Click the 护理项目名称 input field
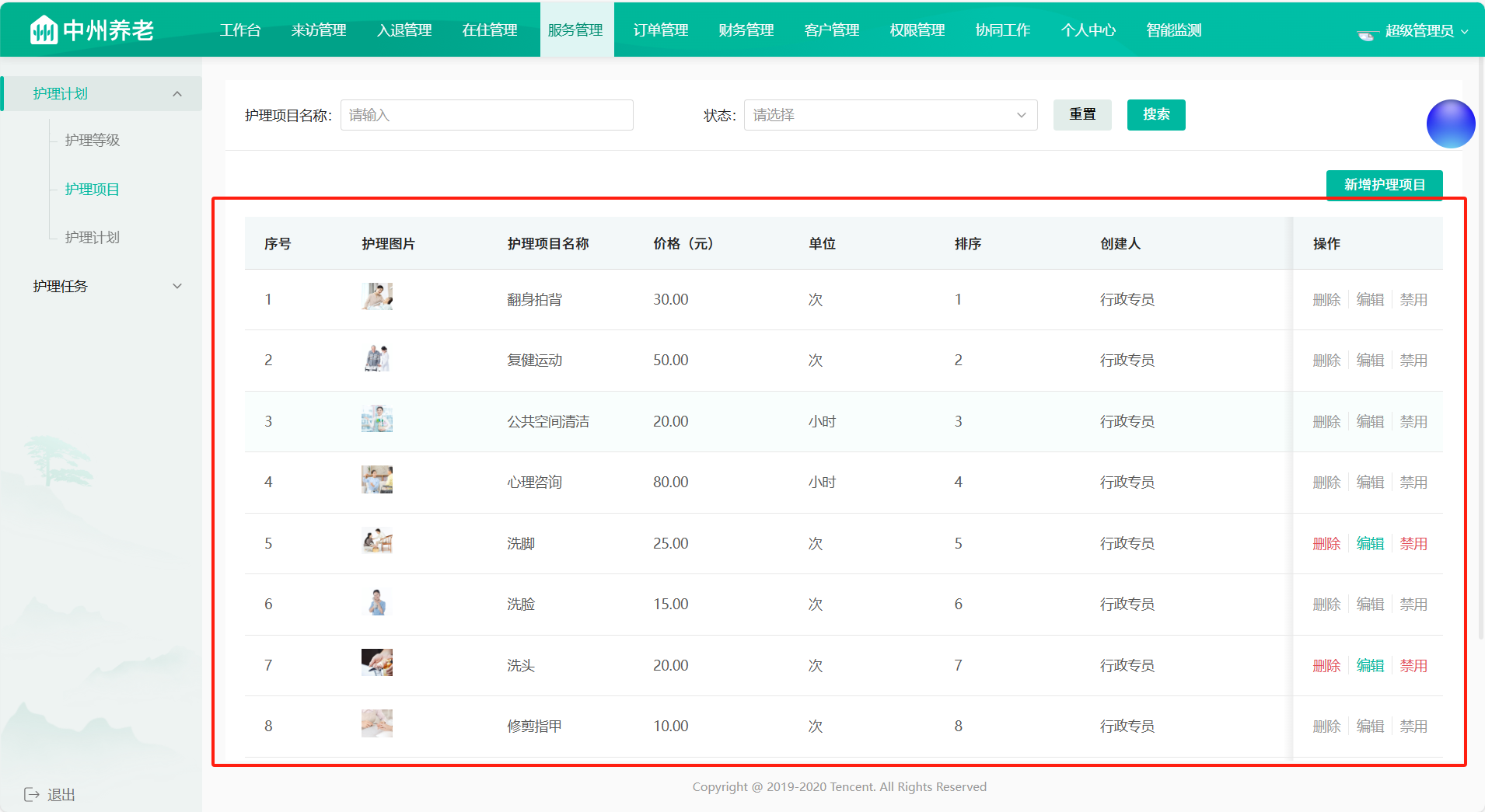The width and height of the screenshot is (1485, 812). (x=487, y=114)
